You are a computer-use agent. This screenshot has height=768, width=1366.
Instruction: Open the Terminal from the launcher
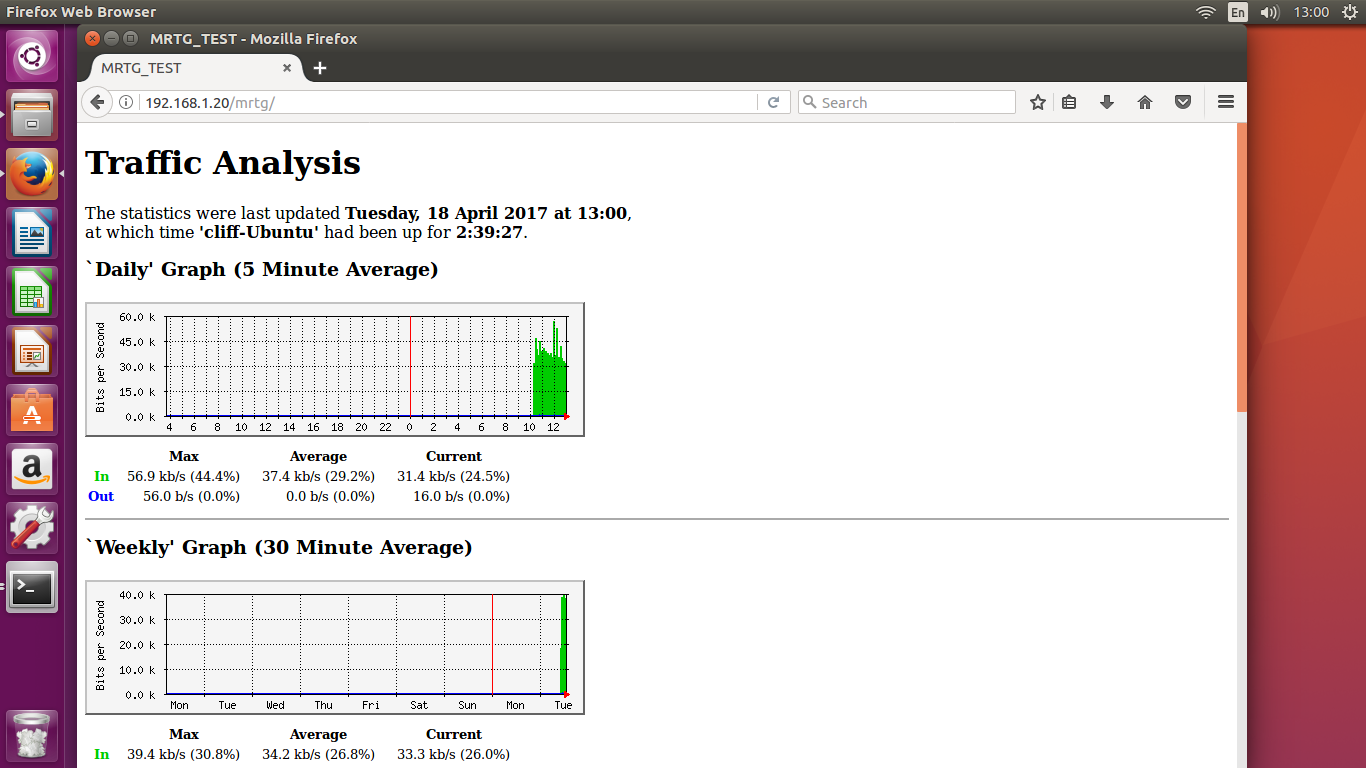tap(32, 587)
